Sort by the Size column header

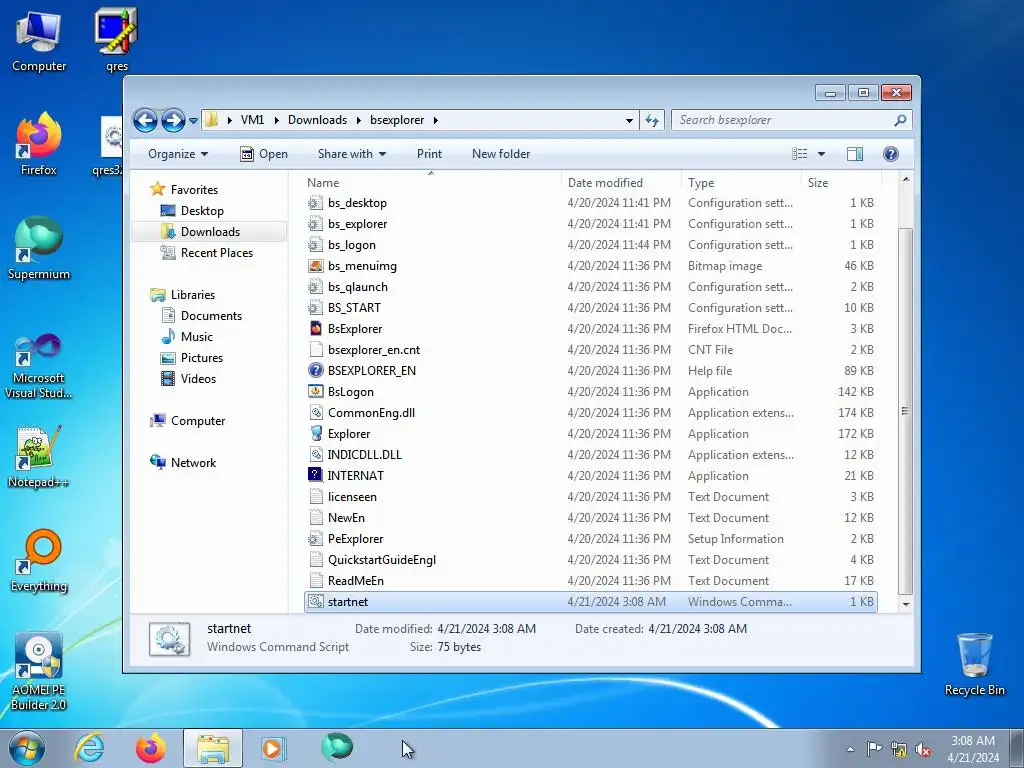[x=840, y=183]
